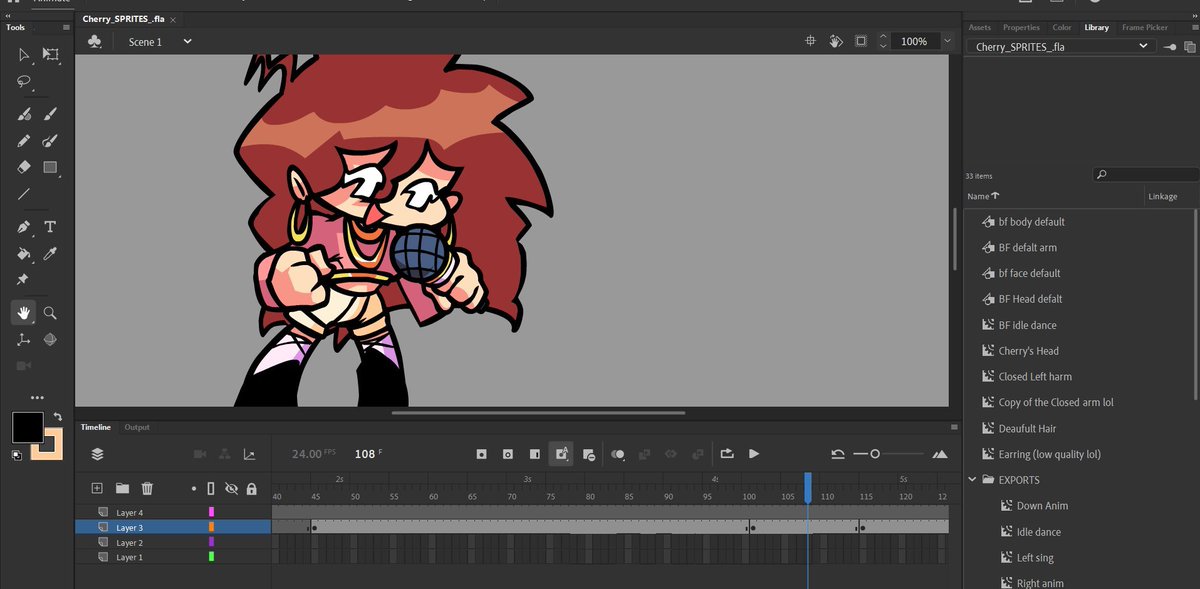Click the auto keyframe button
Viewport: 1200px width, 589px height.
(x=562, y=454)
